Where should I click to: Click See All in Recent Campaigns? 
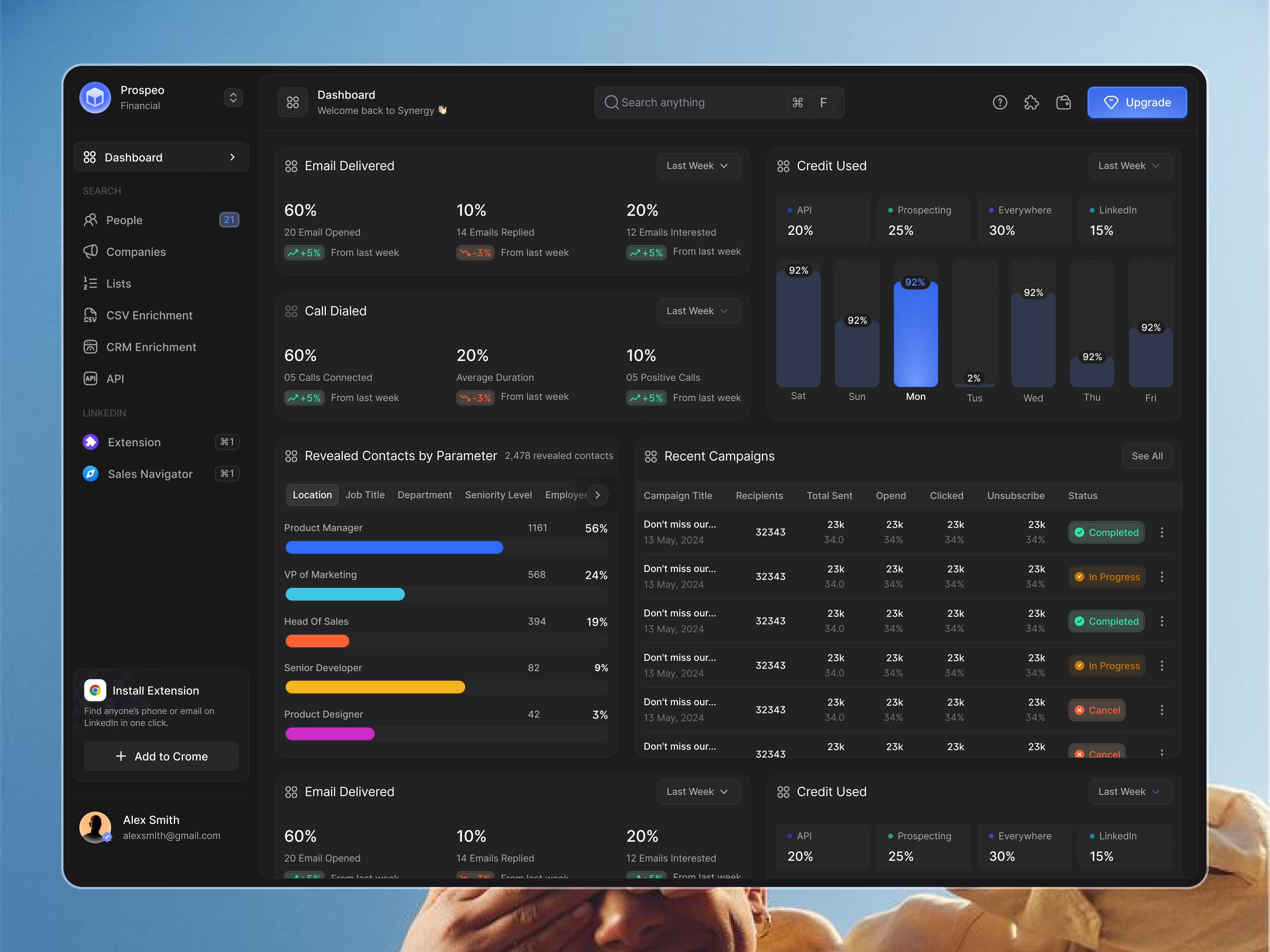click(x=1147, y=456)
